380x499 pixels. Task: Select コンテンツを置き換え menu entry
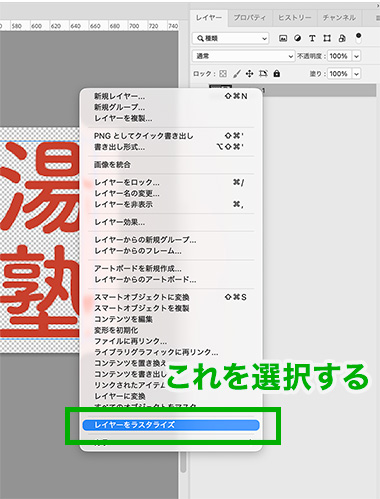(x=130, y=363)
